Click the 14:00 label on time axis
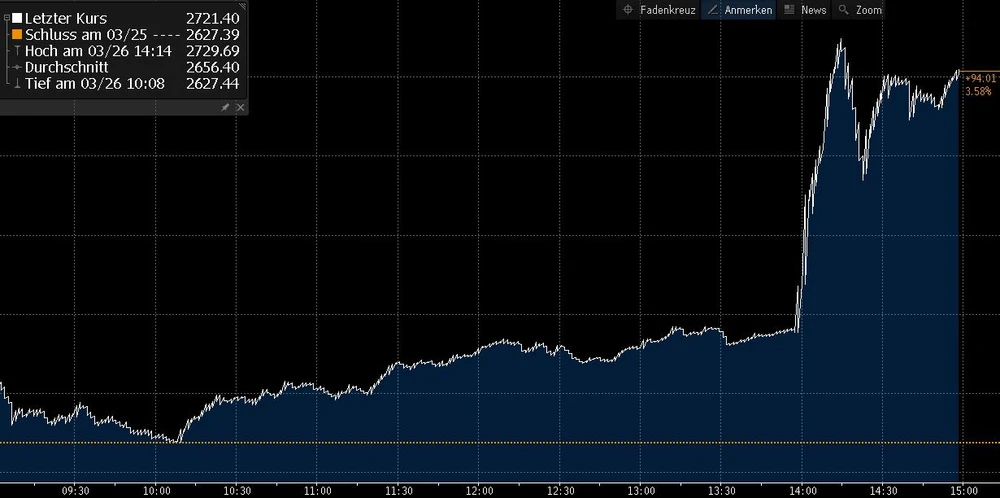The height and width of the screenshot is (498, 1000). [803, 490]
